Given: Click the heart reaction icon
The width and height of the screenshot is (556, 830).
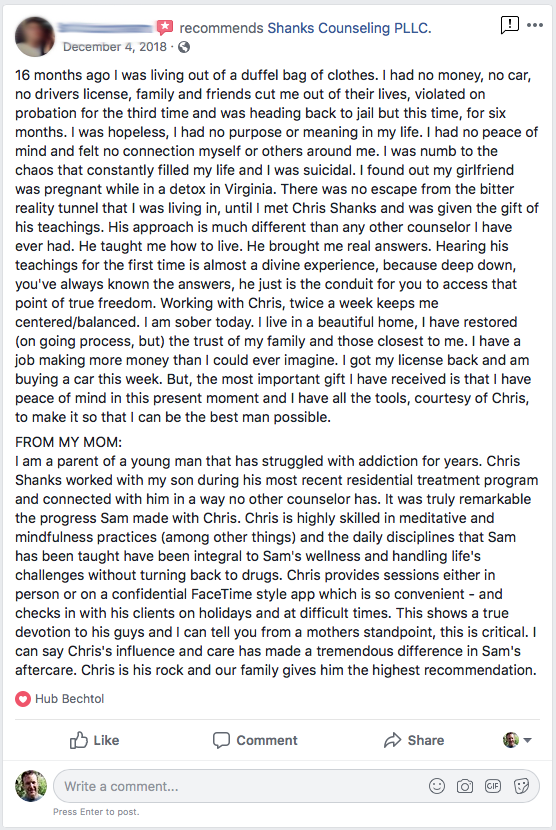Looking at the screenshot, I should pyautogui.click(x=23, y=699).
